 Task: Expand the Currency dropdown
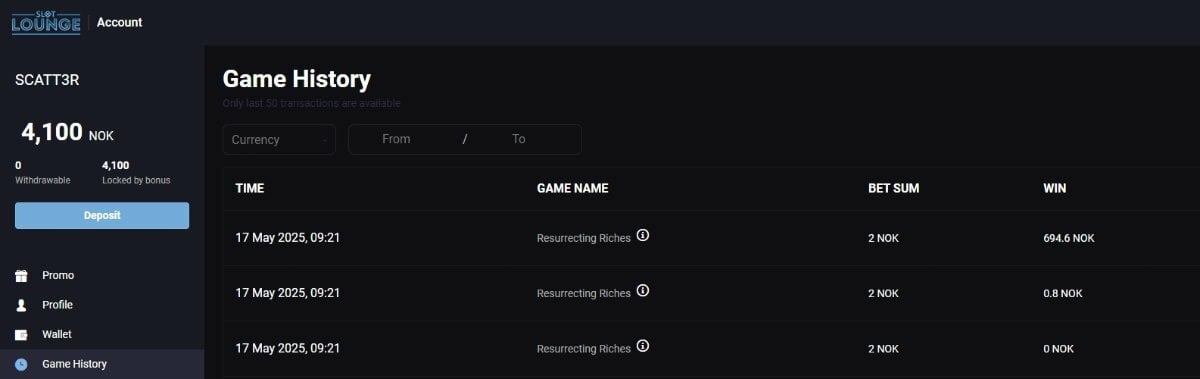(279, 139)
